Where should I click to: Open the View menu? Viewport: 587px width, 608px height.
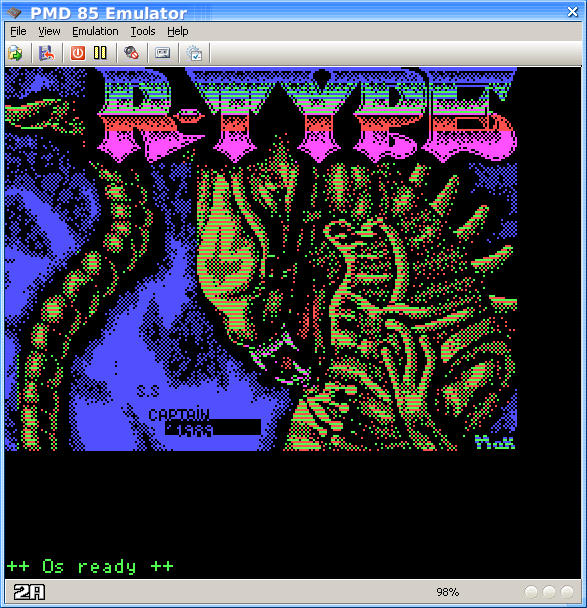pyautogui.click(x=49, y=31)
